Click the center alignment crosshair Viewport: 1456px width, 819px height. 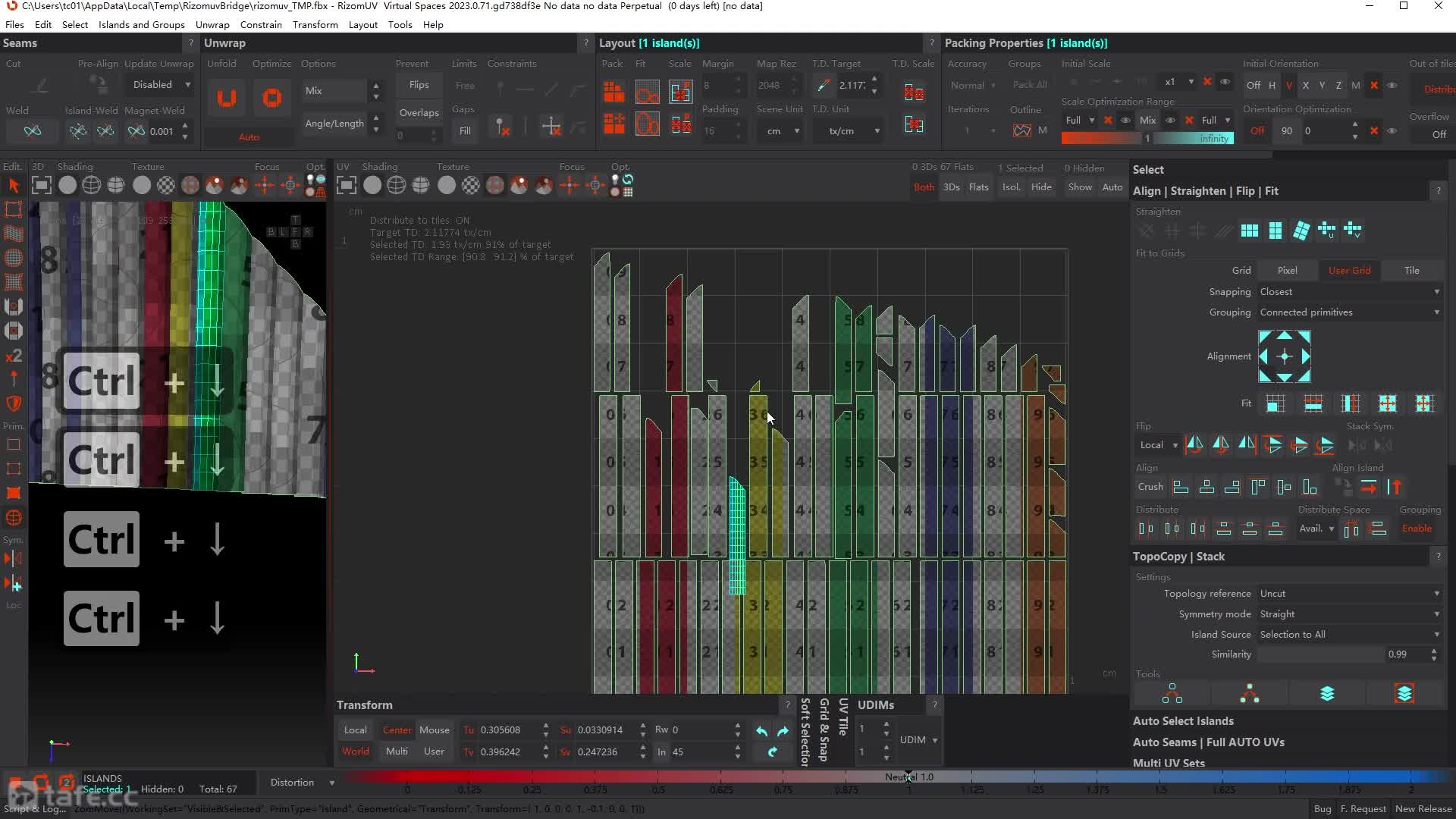(x=1285, y=356)
